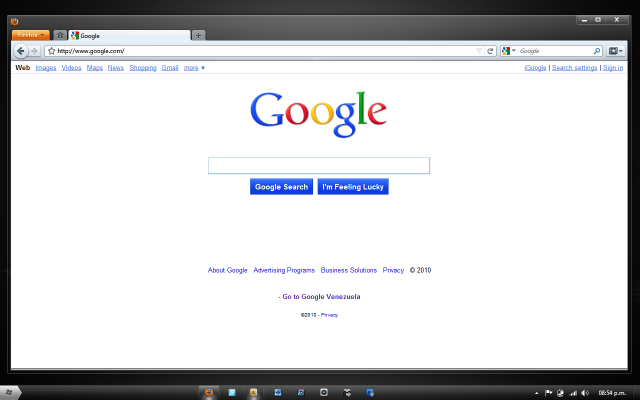Screen dimensions: 640x400
Task: Click the network signal tray icon
Action: click(573, 393)
